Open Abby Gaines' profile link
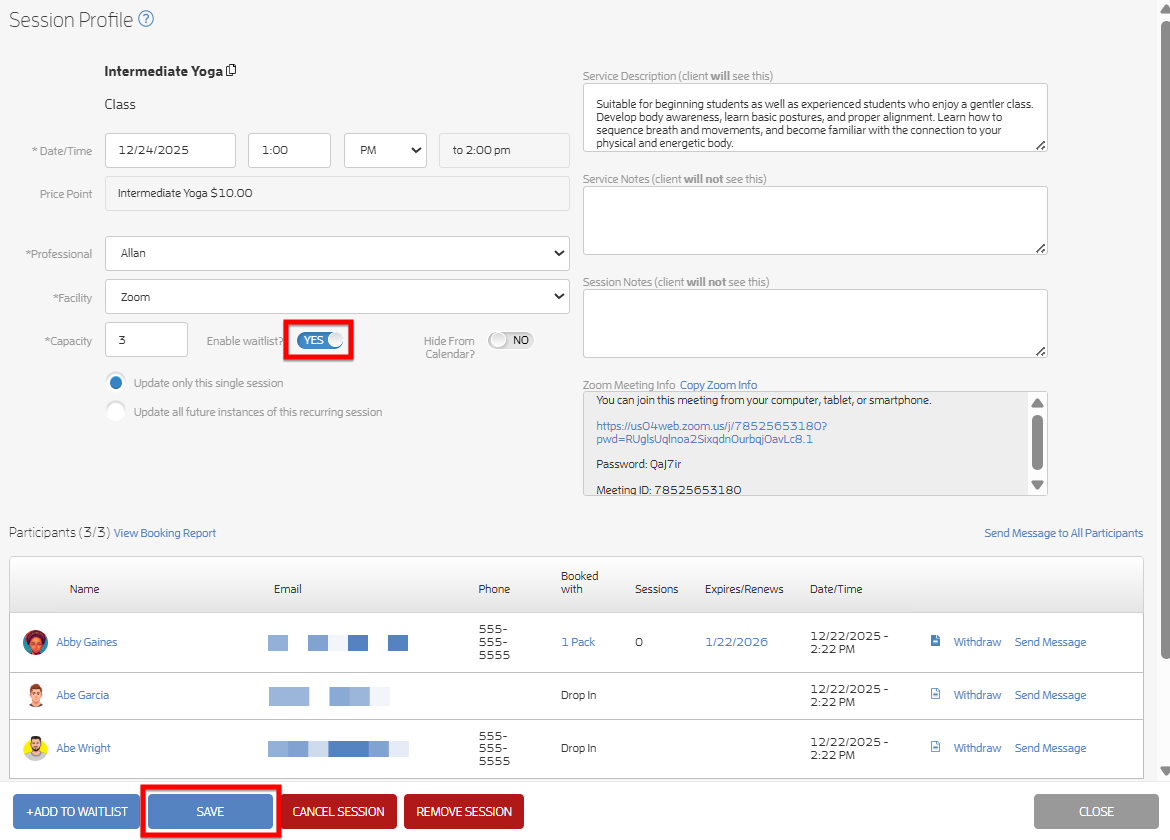 tap(87, 642)
